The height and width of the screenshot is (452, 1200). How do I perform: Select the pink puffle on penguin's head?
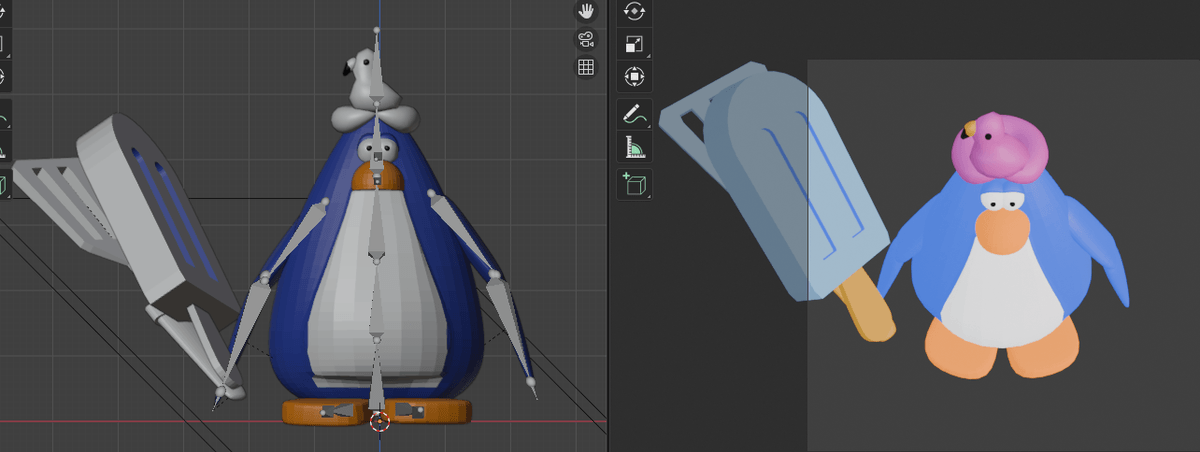pos(999,149)
